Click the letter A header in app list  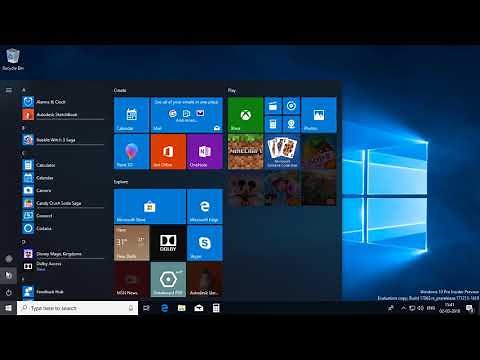tap(23, 90)
